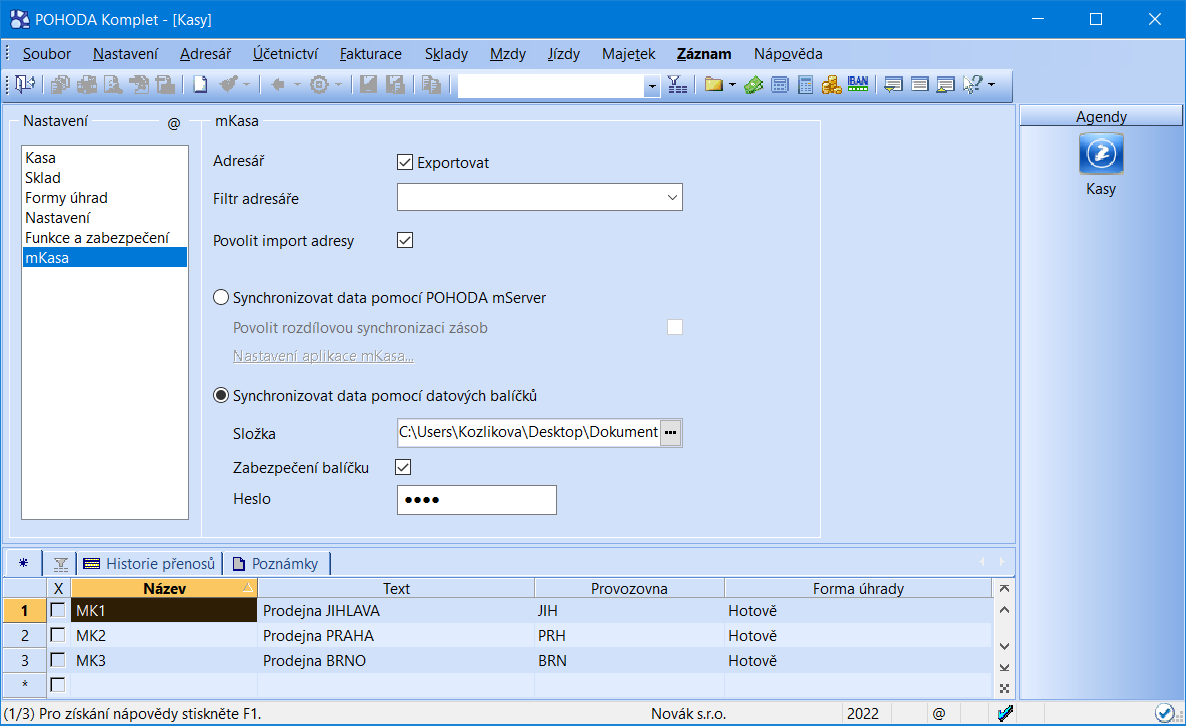
Task: Click the green banknotes toolbar icon
Action: (x=753, y=85)
